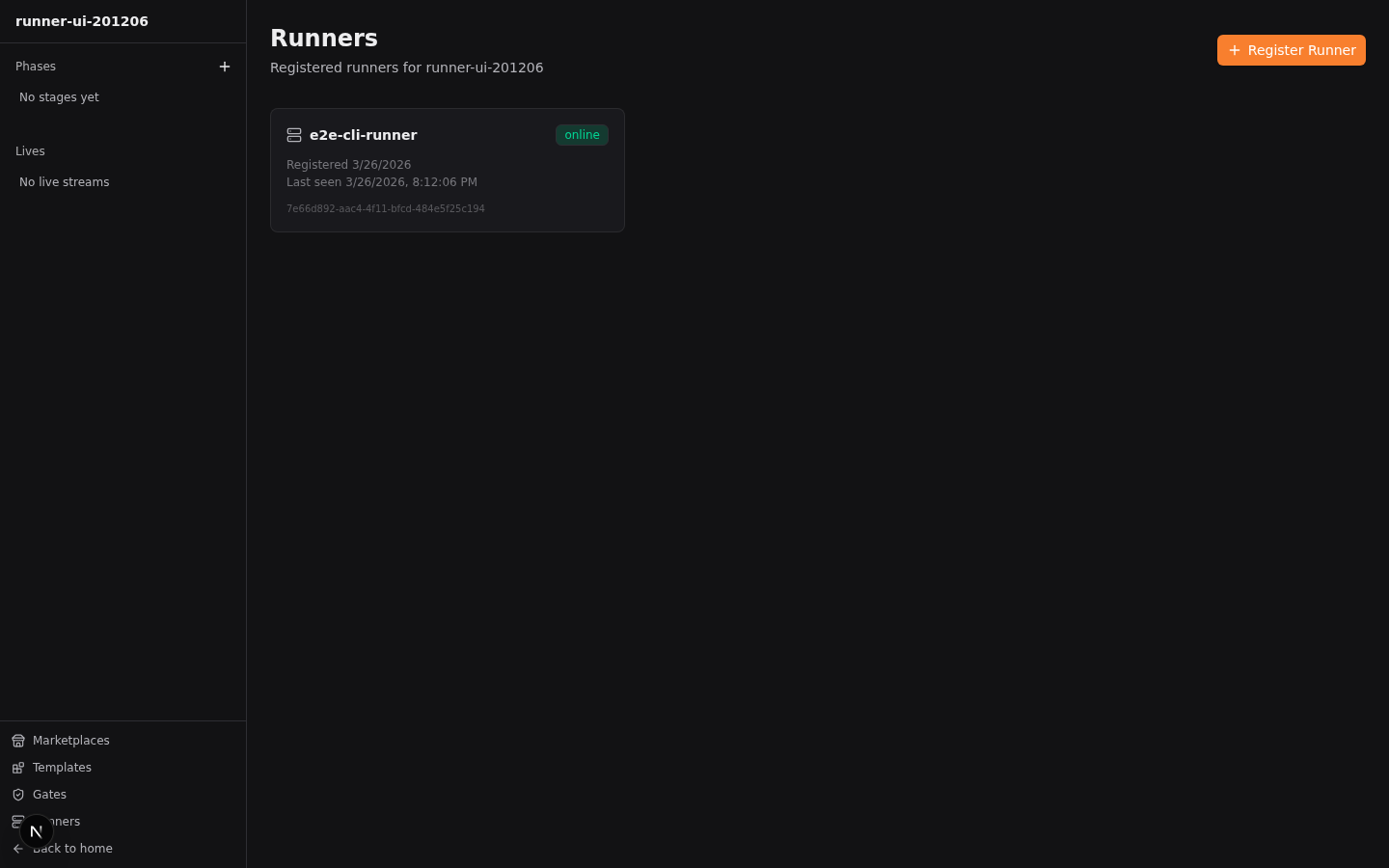Click the round N logo badge
The image size is (1389, 868).
click(x=36, y=830)
